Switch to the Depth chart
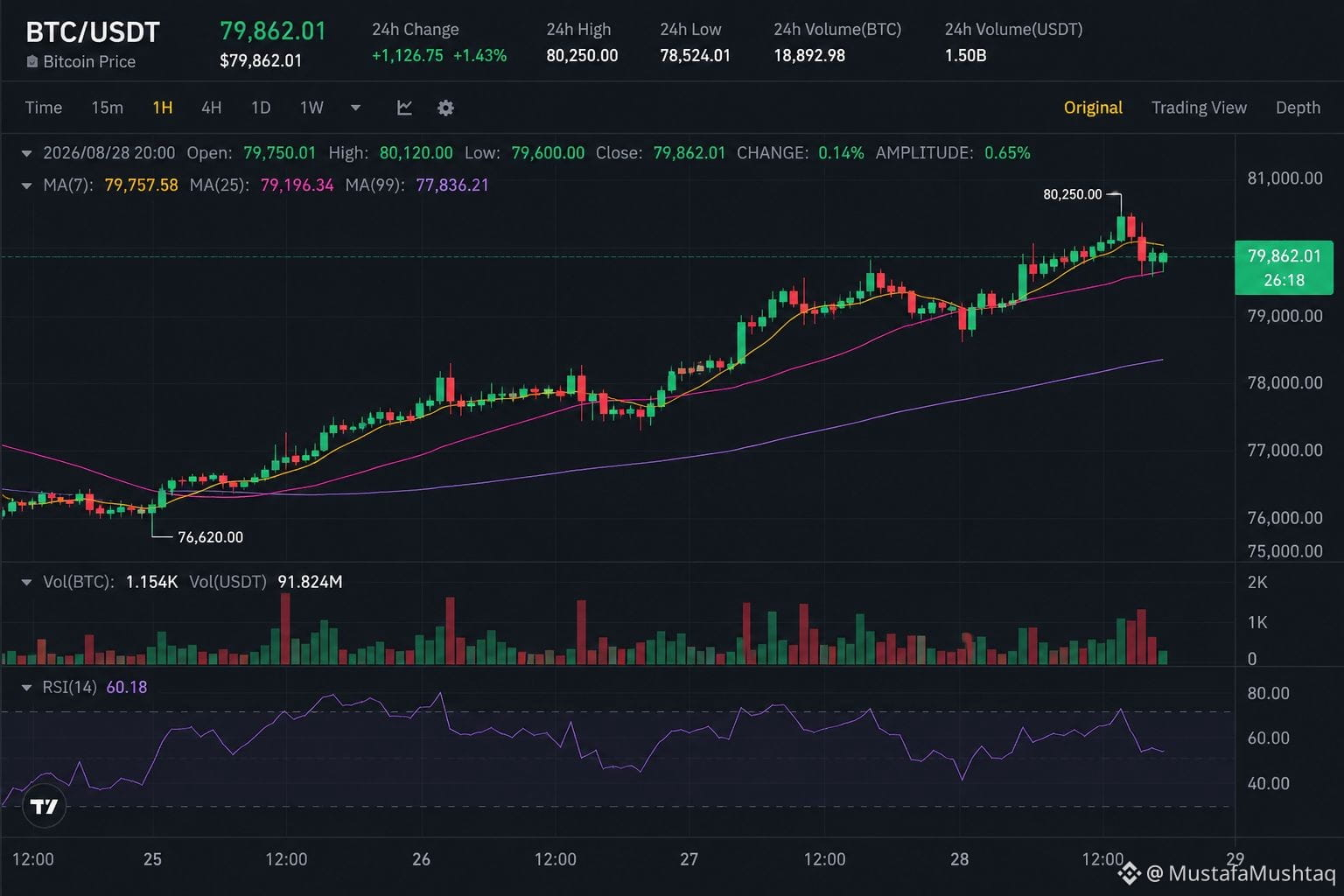1344x896 pixels. point(1298,108)
